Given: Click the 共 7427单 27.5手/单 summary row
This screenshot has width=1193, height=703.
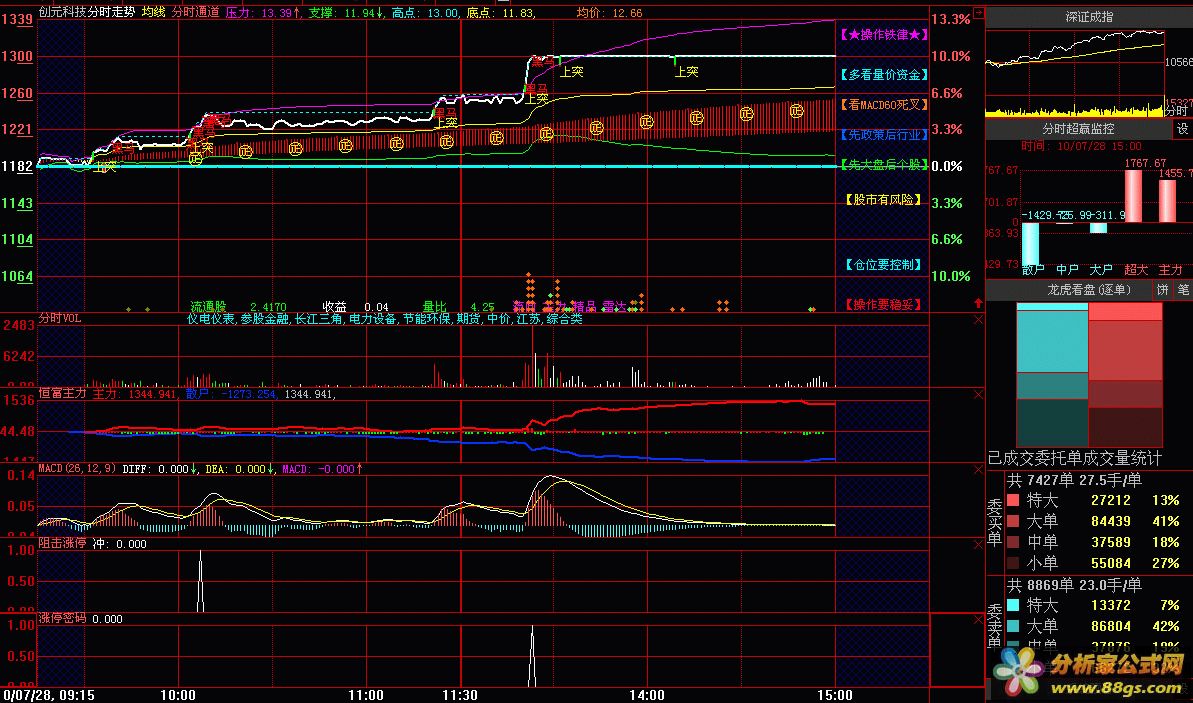Looking at the screenshot, I should (1075, 480).
